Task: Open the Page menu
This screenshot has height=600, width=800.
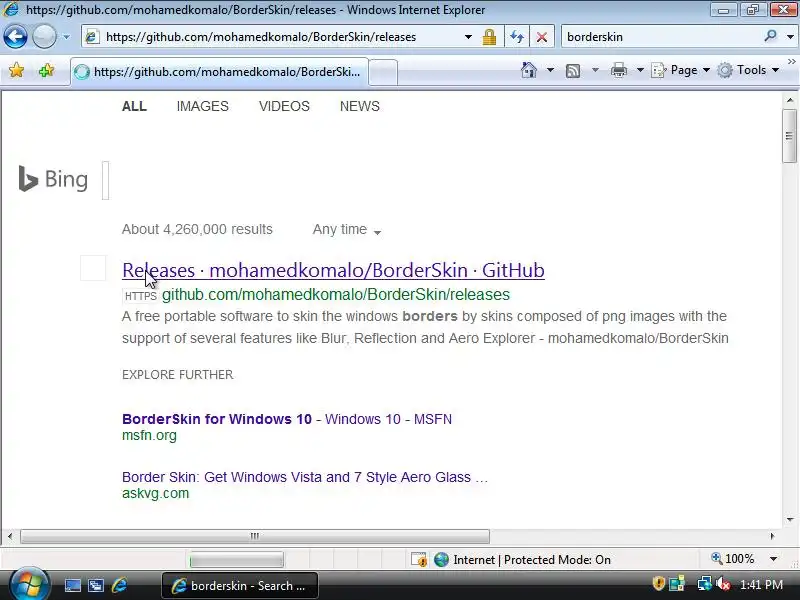Action: [681, 70]
